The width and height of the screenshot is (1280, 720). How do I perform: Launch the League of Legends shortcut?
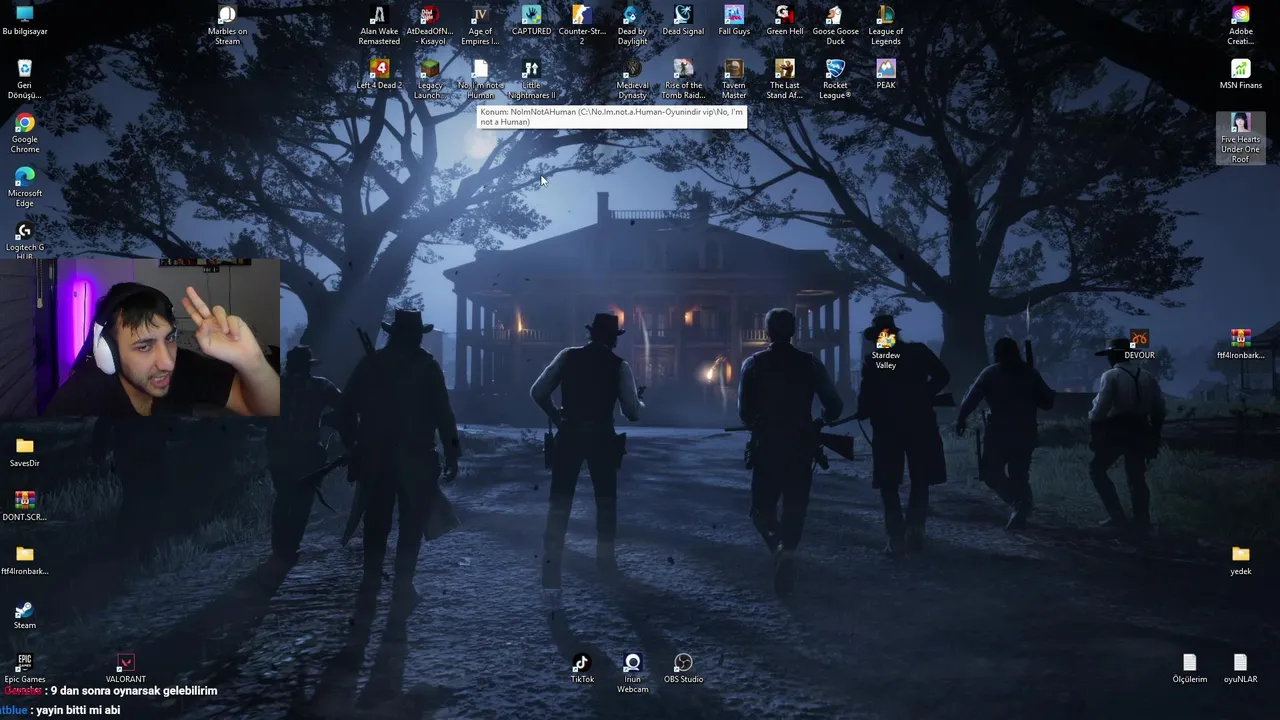(x=885, y=25)
